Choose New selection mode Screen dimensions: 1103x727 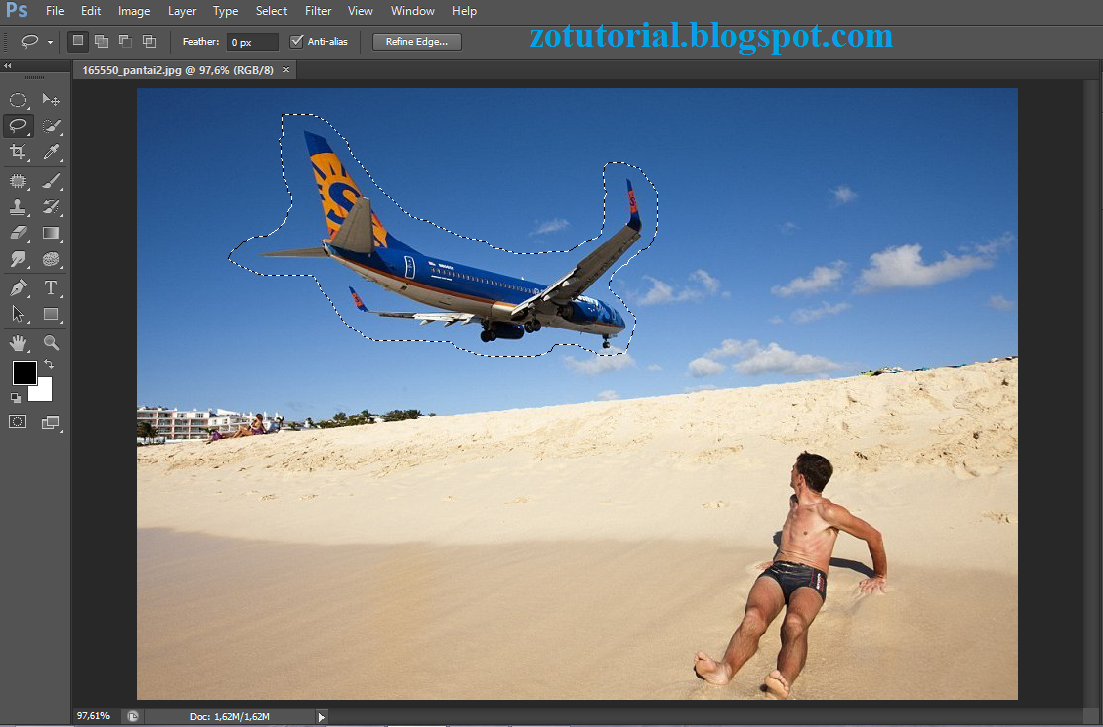(78, 42)
